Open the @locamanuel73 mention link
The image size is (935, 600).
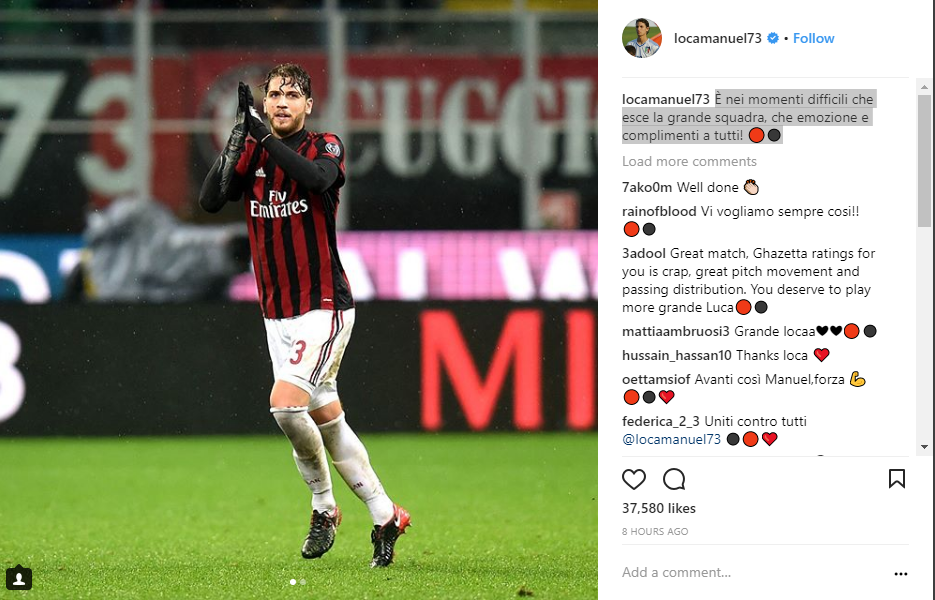[x=671, y=440]
